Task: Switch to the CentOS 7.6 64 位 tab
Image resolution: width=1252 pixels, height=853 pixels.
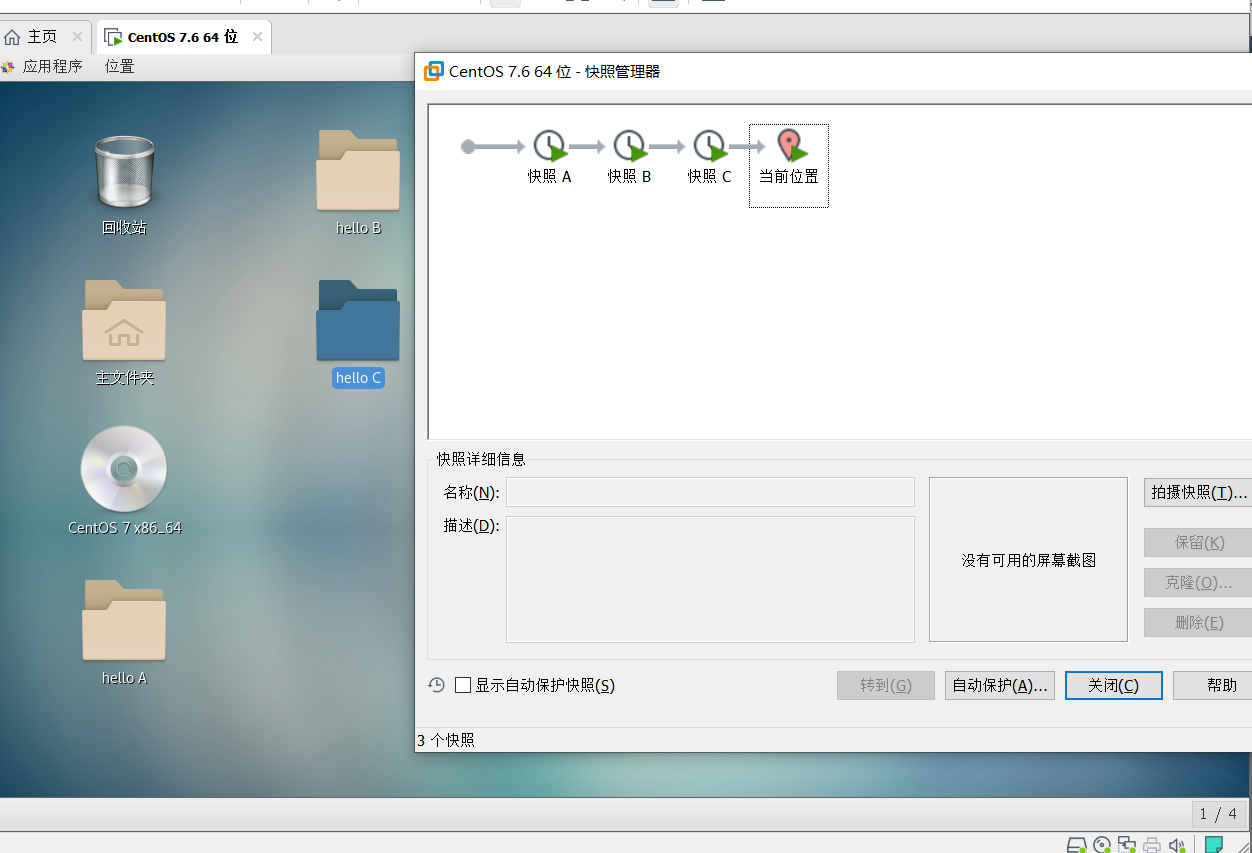Action: click(183, 37)
